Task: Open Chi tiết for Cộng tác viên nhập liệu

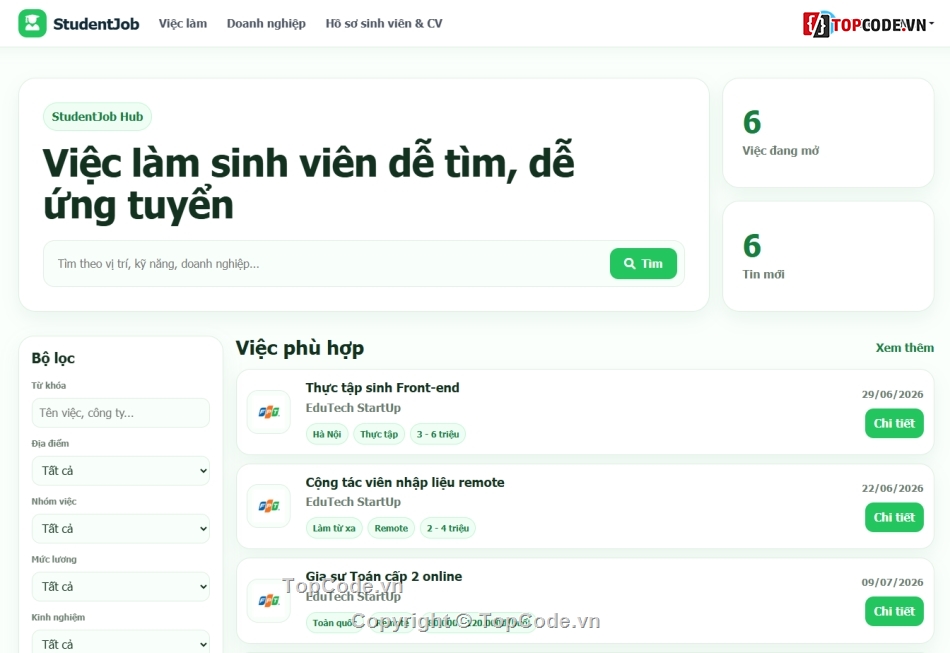Action: (x=894, y=517)
